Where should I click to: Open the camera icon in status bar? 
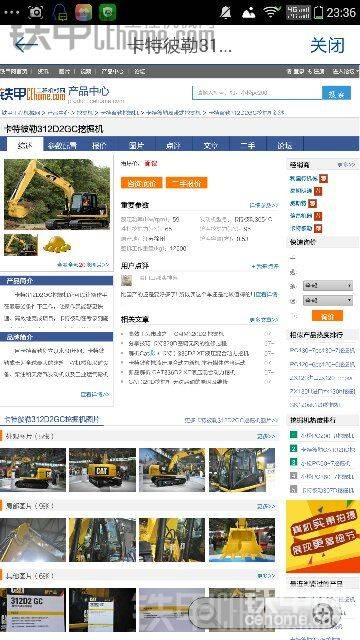(x=36, y=12)
